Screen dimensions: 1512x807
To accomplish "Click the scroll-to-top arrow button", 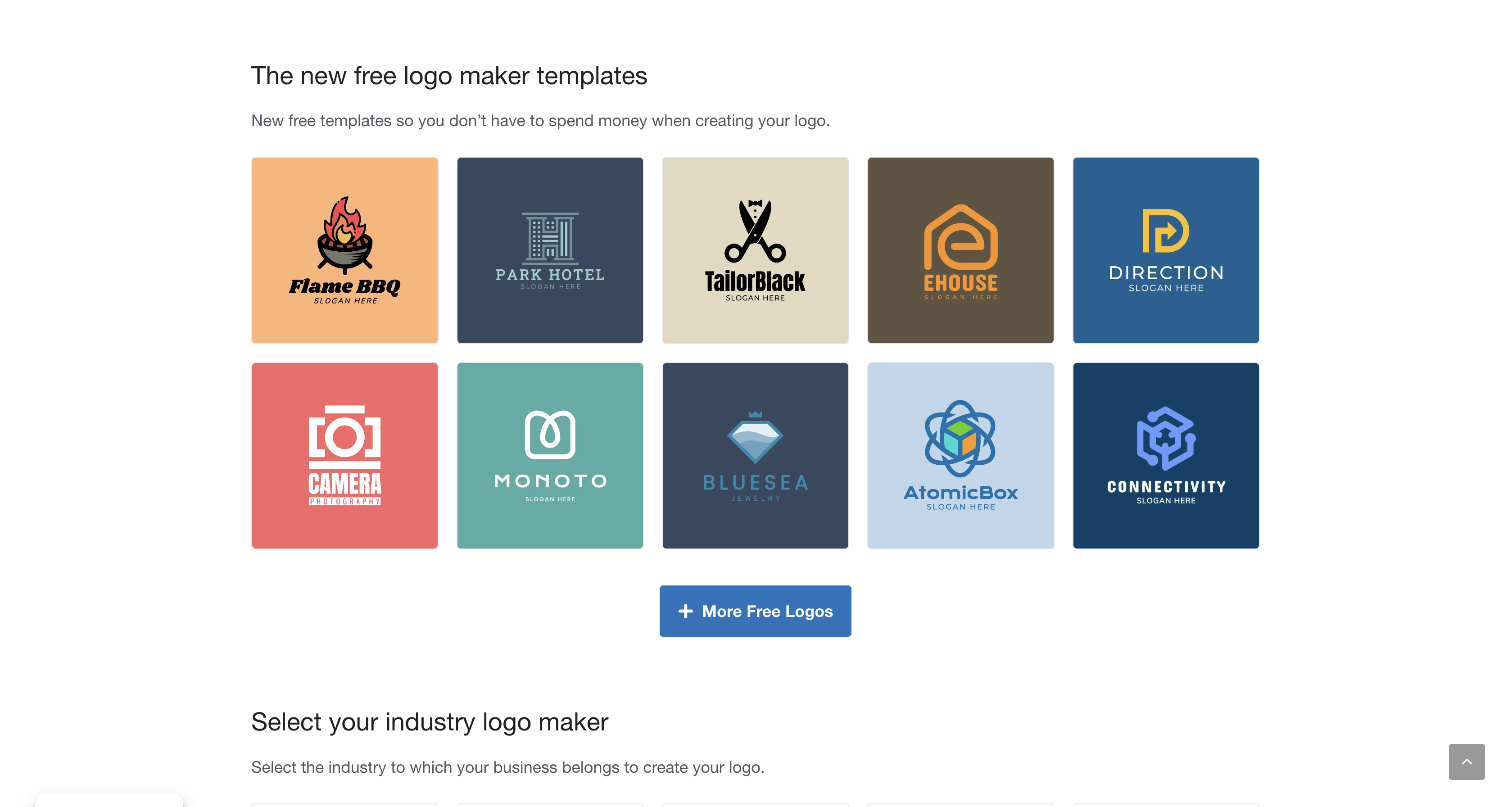I will pos(1466,762).
